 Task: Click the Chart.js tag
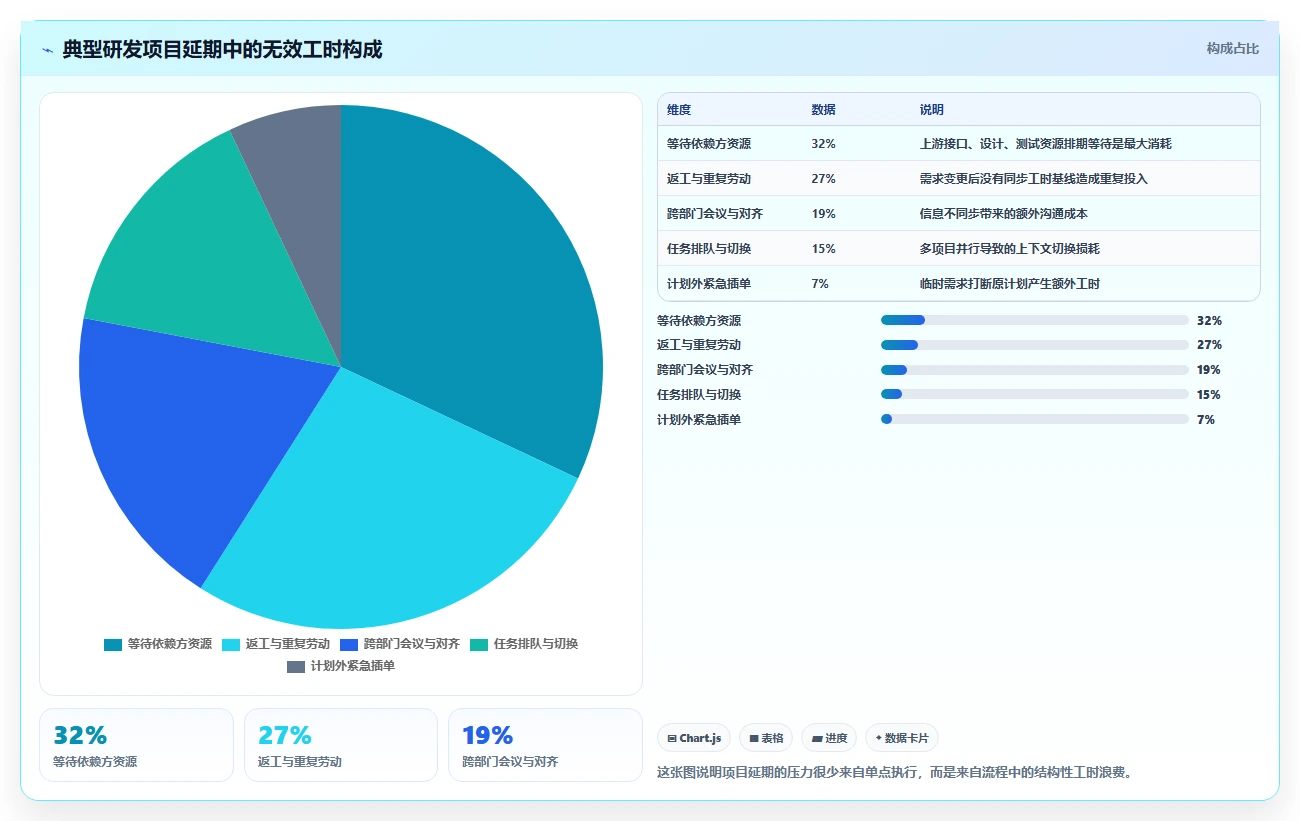pos(694,738)
